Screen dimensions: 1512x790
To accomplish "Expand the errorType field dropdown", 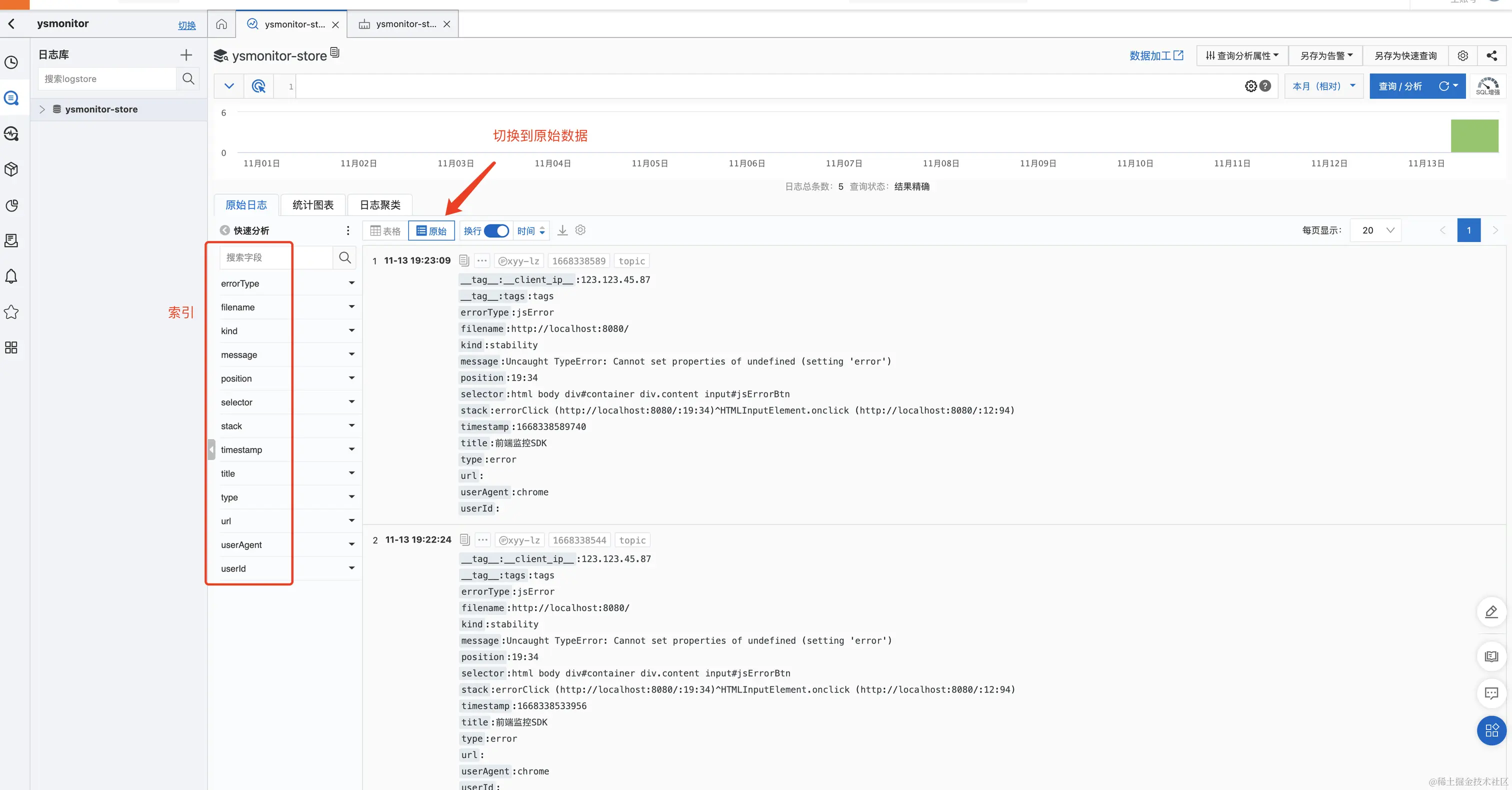I will tap(351, 283).
